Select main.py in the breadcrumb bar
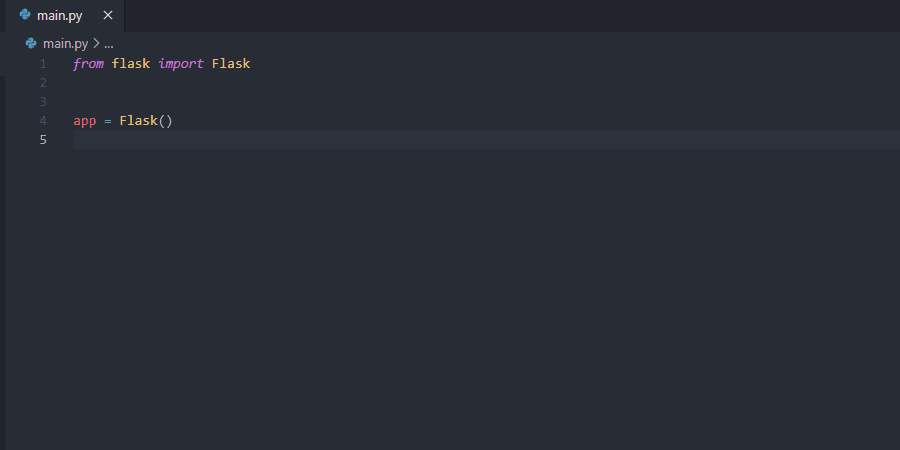900x450 pixels. 65,44
